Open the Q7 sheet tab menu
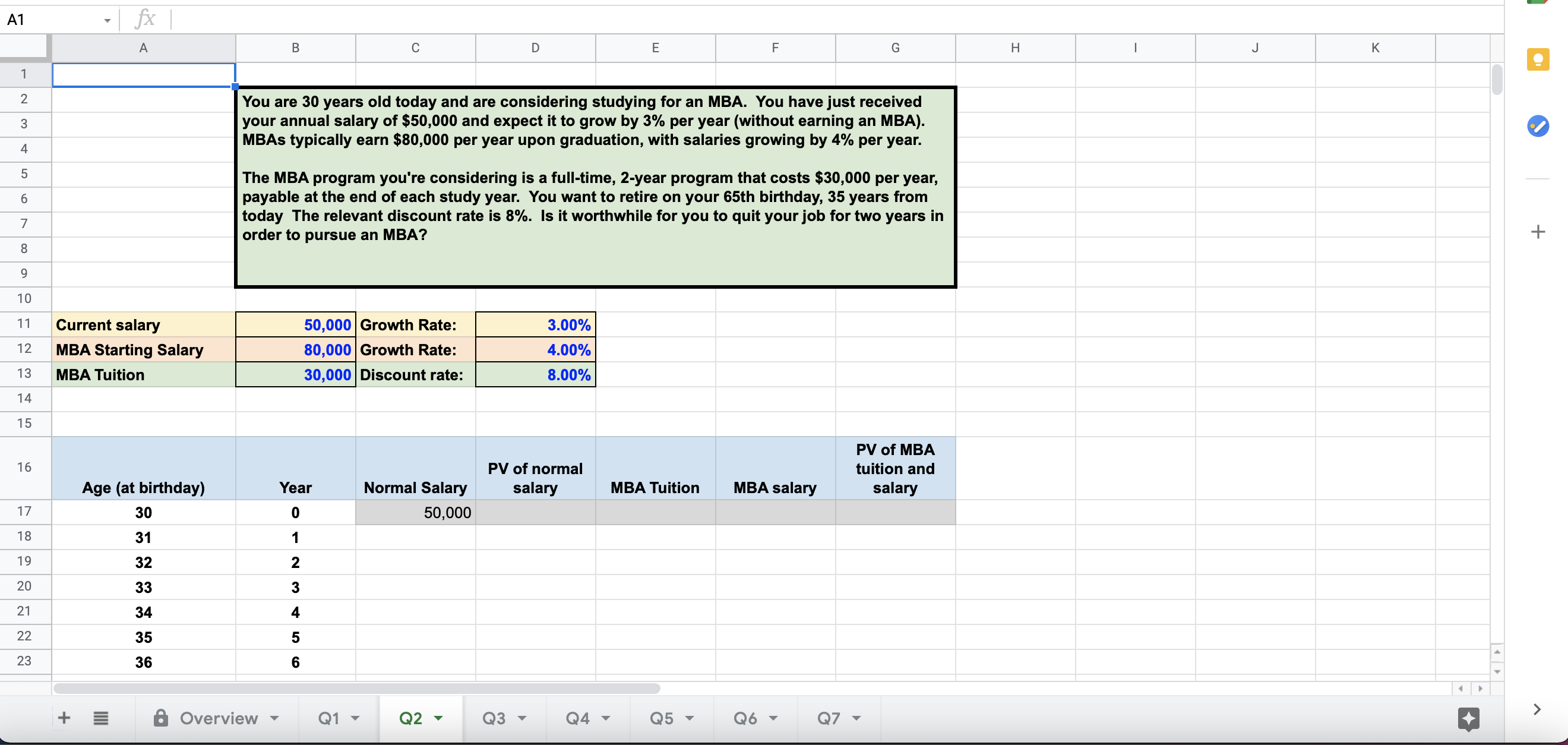The image size is (1568, 745). pos(856,718)
